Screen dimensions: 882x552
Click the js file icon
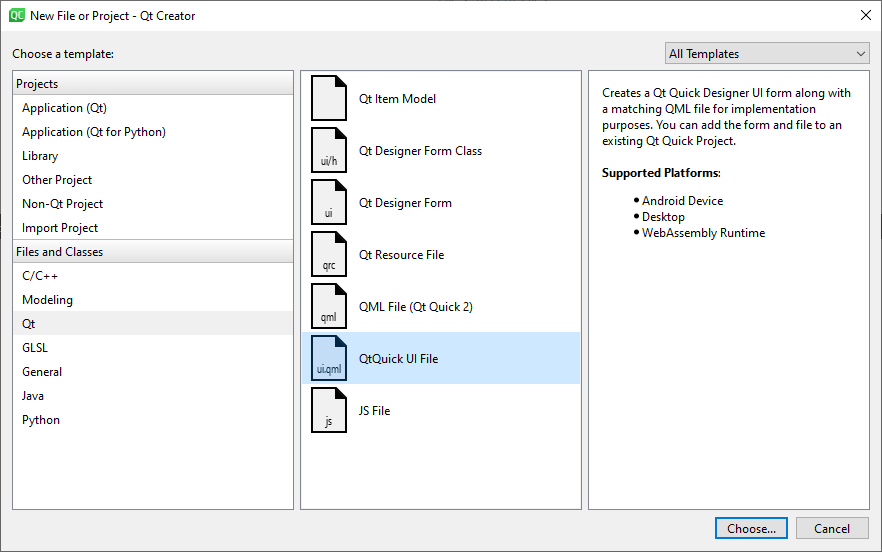(x=329, y=410)
